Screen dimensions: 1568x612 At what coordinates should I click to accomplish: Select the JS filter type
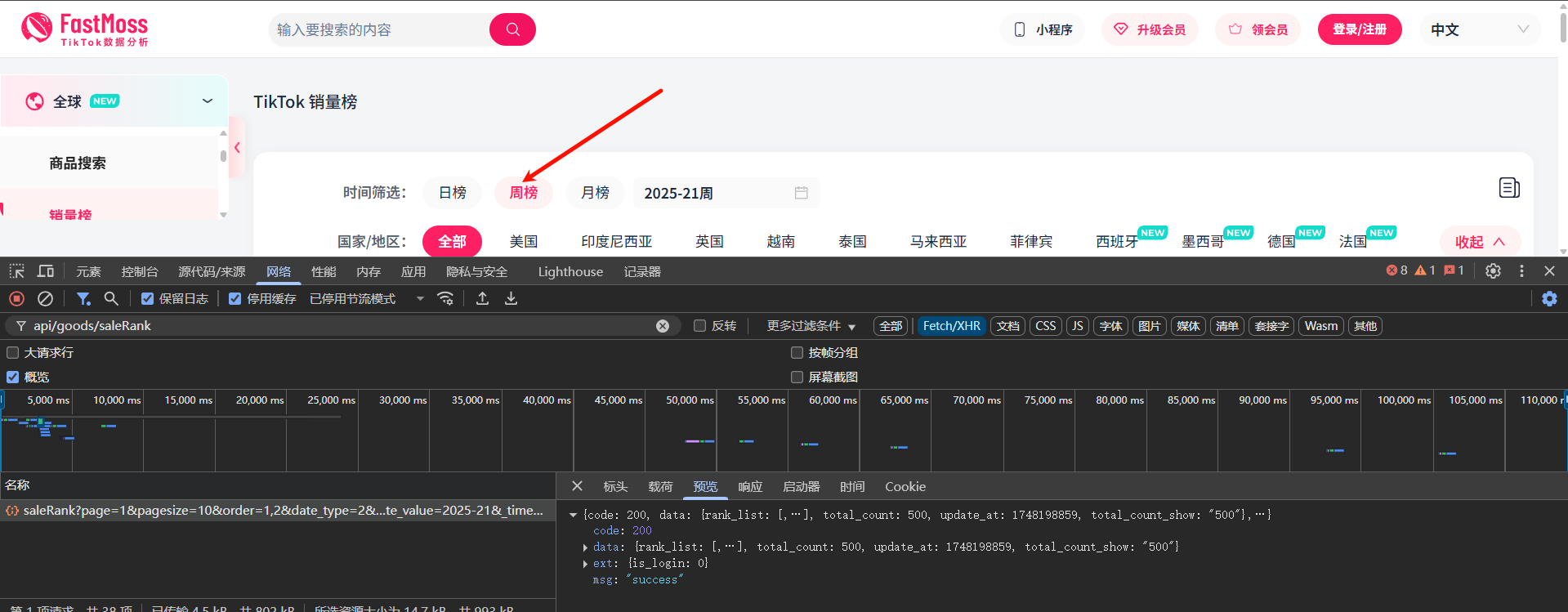coord(1078,326)
